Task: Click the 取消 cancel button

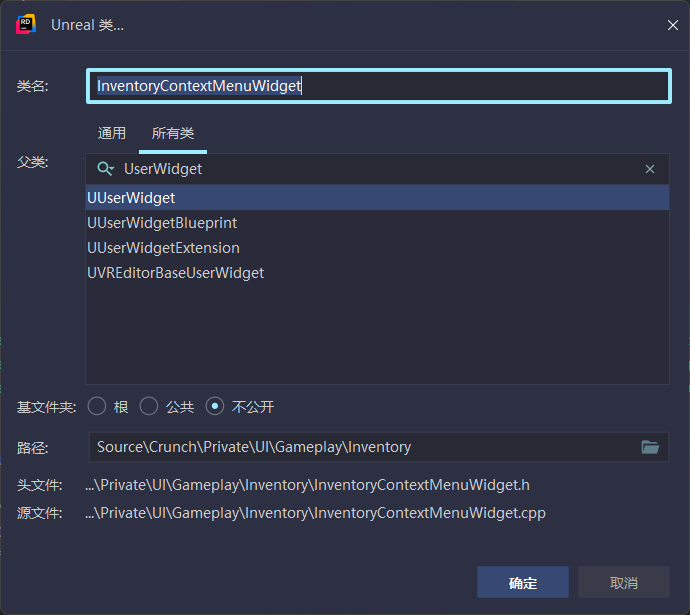Action: click(x=624, y=582)
